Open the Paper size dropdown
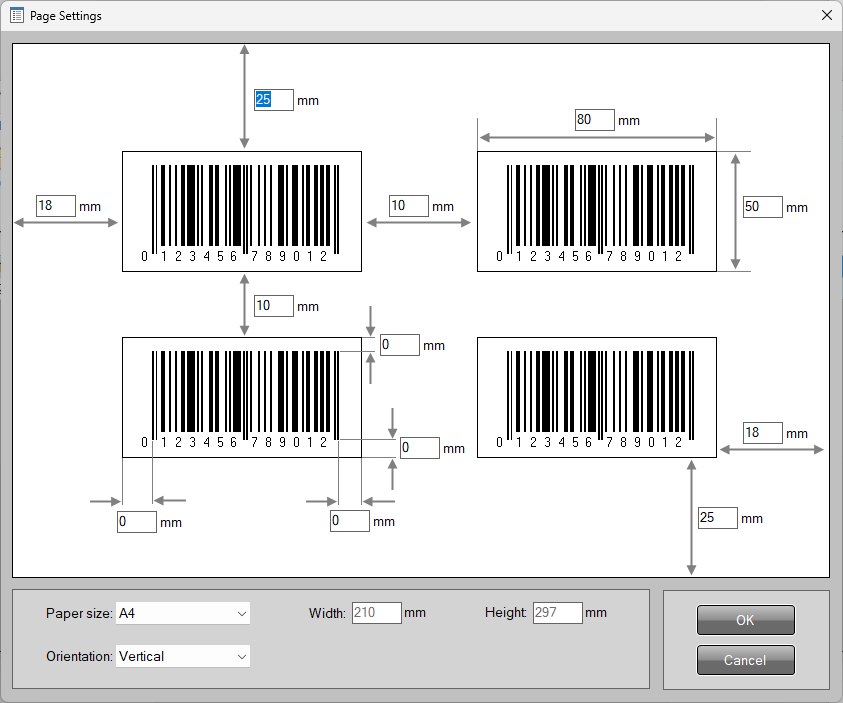Screen dimensions: 843x703 click(183, 613)
